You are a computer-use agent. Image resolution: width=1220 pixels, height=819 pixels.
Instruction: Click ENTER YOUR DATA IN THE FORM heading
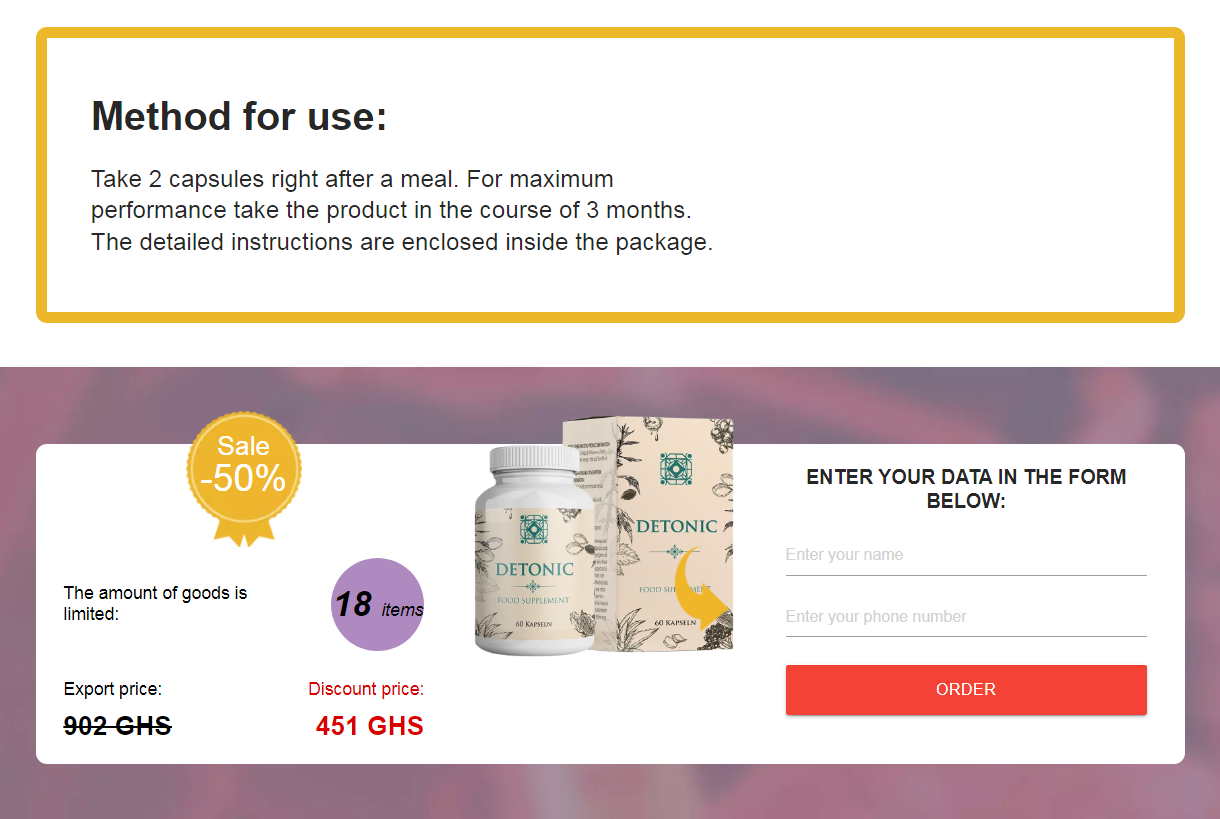tap(966, 488)
